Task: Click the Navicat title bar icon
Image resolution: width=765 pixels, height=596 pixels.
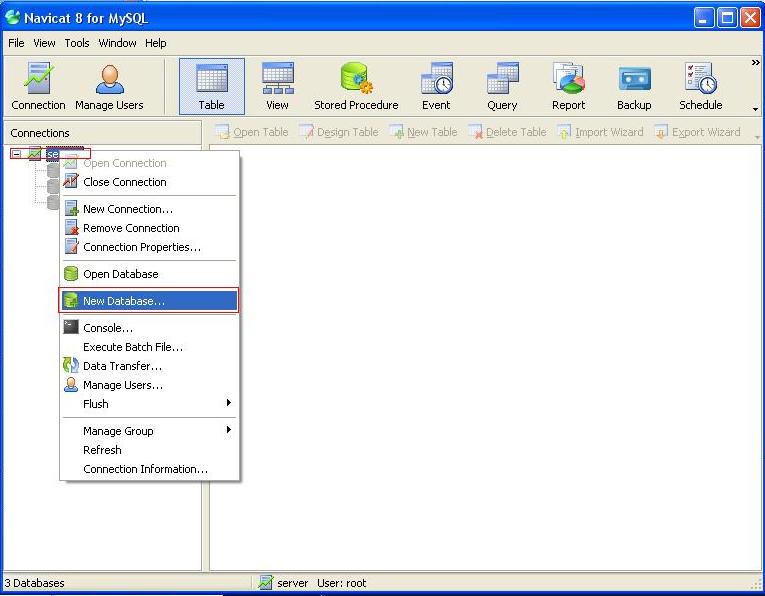Action: click(12, 18)
